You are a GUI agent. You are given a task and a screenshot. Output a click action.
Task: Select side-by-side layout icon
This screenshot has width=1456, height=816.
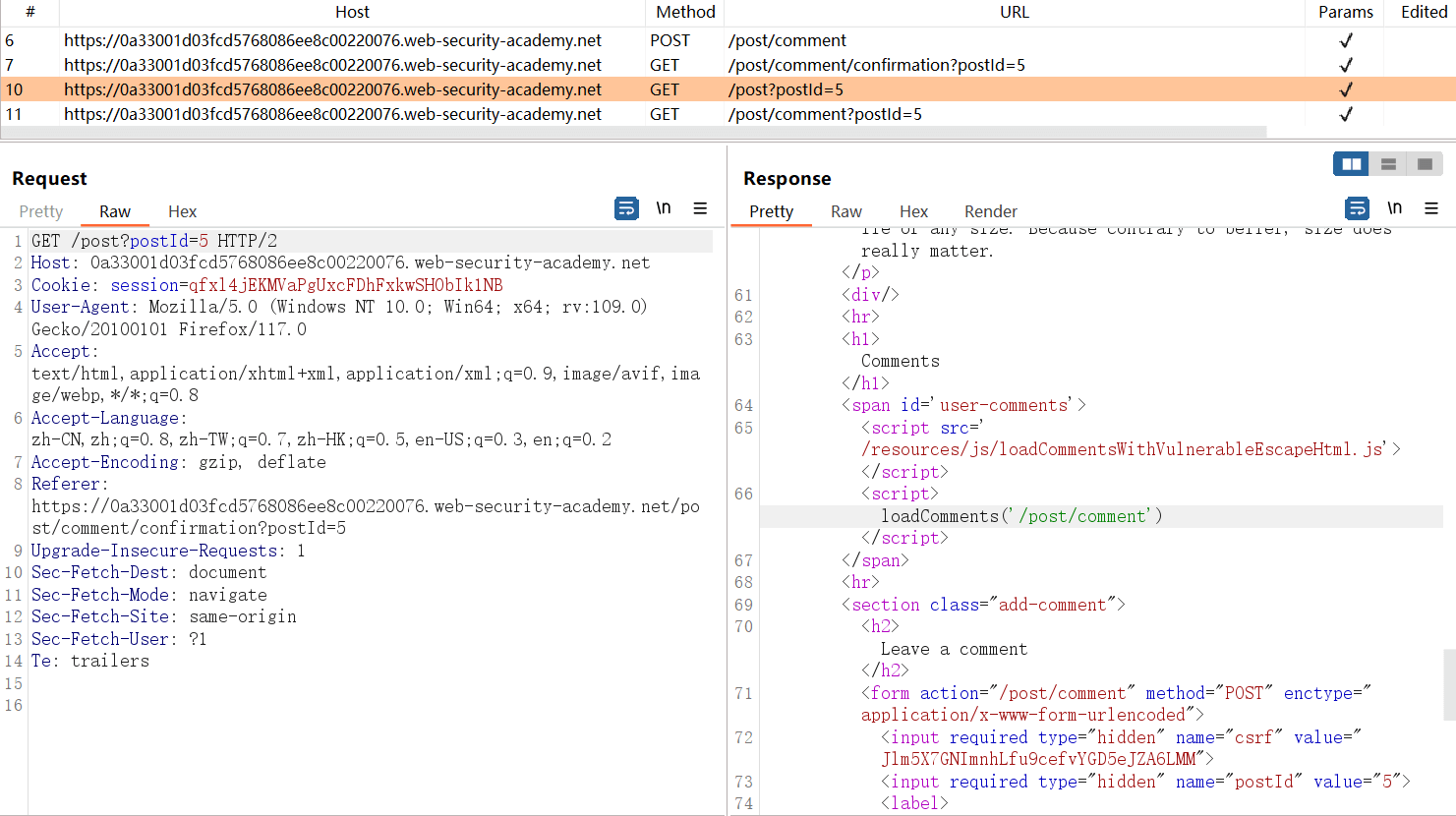tap(1351, 164)
